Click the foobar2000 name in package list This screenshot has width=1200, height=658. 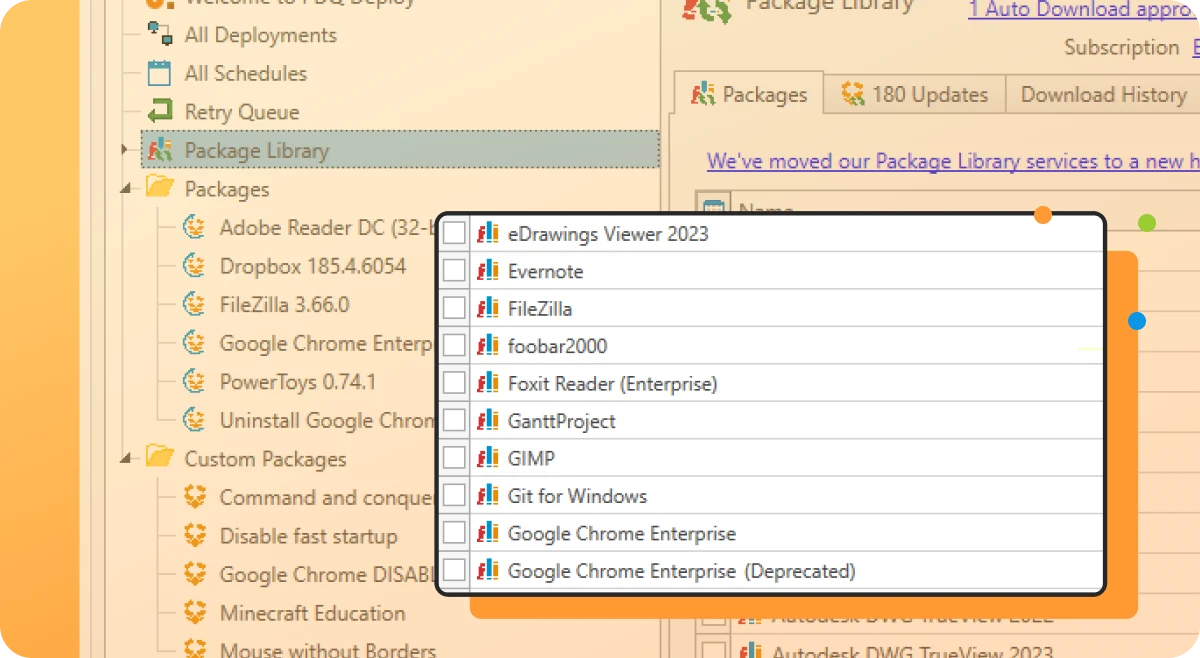pos(557,346)
